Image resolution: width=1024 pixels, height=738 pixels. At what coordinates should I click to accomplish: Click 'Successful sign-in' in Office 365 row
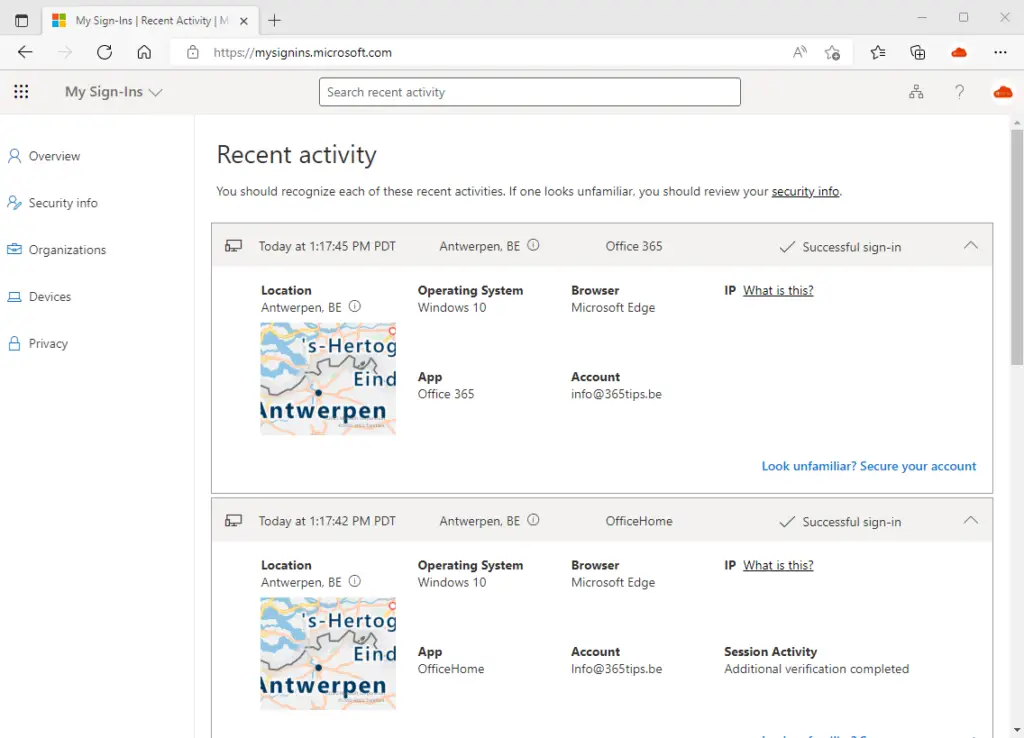coord(852,247)
